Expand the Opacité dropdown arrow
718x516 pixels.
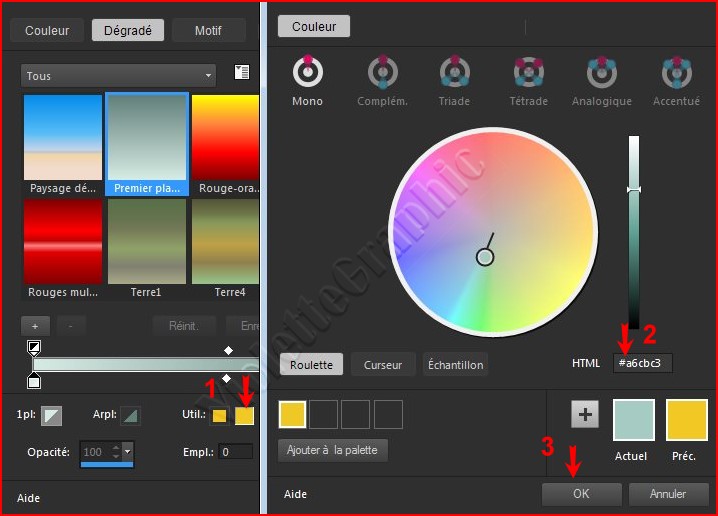point(127,453)
